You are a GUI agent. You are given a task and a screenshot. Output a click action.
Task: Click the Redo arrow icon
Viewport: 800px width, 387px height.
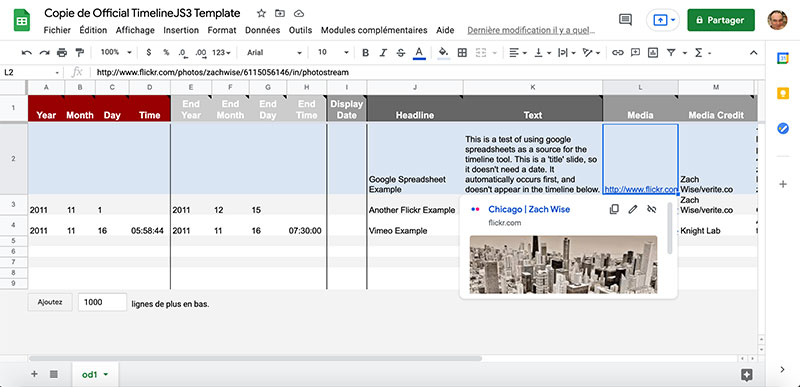pos(44,53)
